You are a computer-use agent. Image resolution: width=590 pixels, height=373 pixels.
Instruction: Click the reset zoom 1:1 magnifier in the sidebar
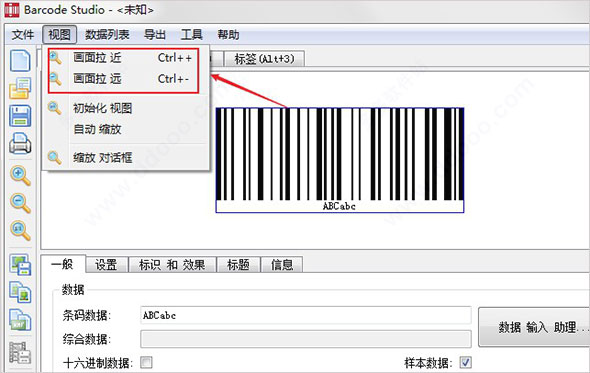[x=20, y=230]
